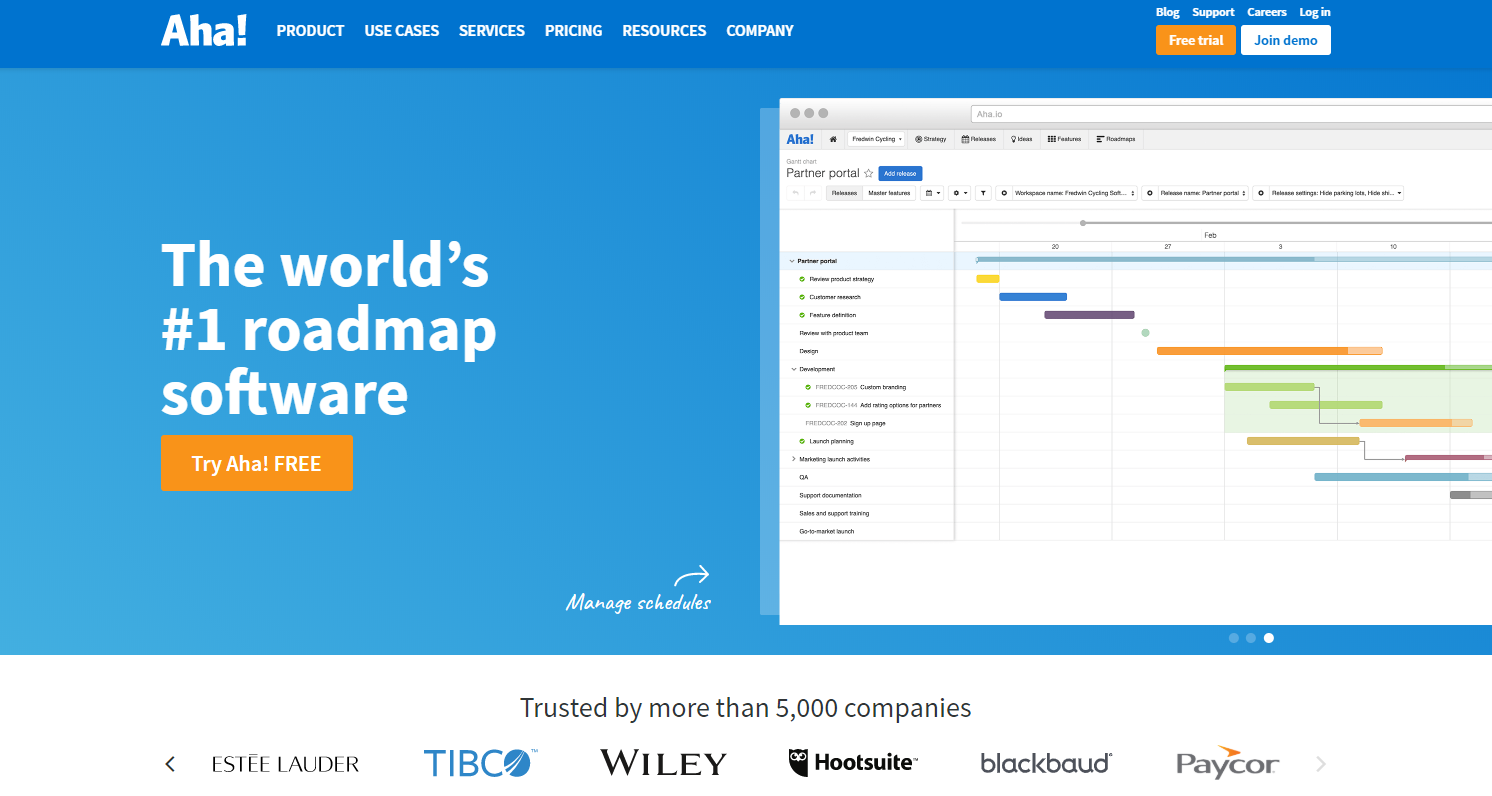
Task: Click the green check beside Review product strategy
Action: pos(802,279)
